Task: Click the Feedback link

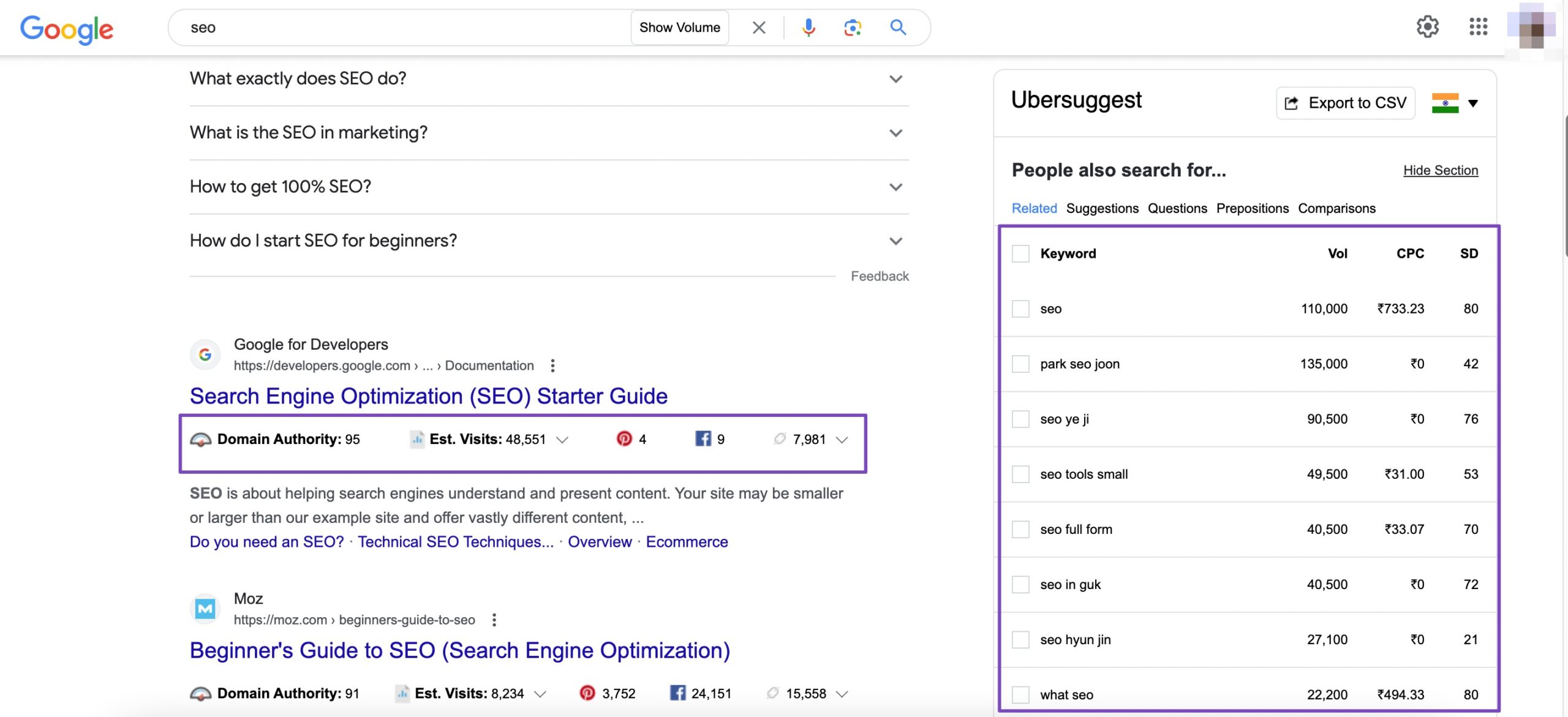Action: click(880, 276)
